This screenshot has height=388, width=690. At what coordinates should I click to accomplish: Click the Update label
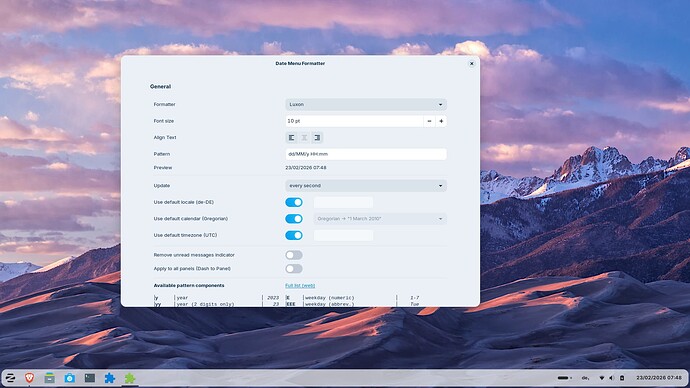point(161,186)
